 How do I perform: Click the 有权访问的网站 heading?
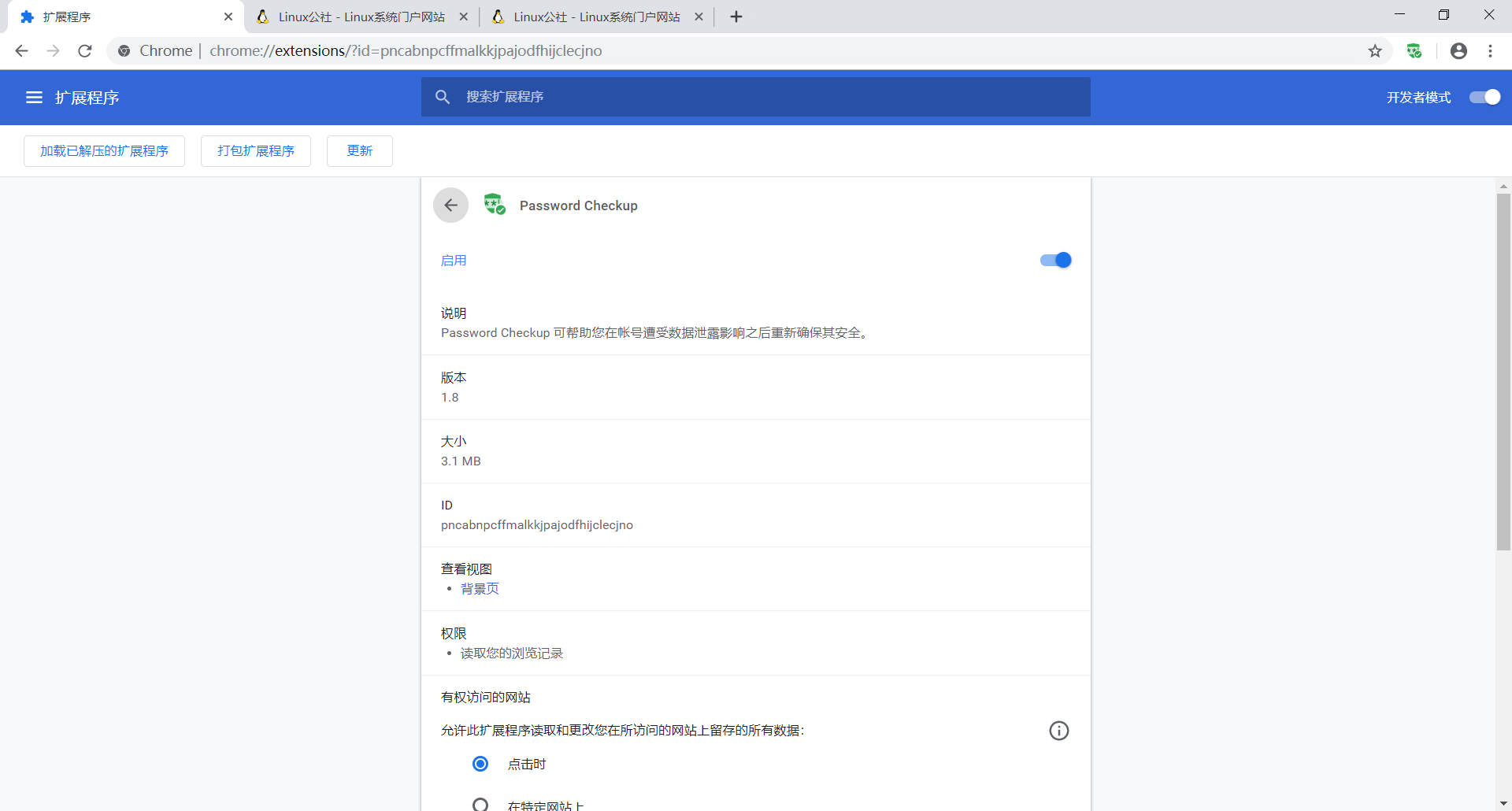(x=486, y=698)
